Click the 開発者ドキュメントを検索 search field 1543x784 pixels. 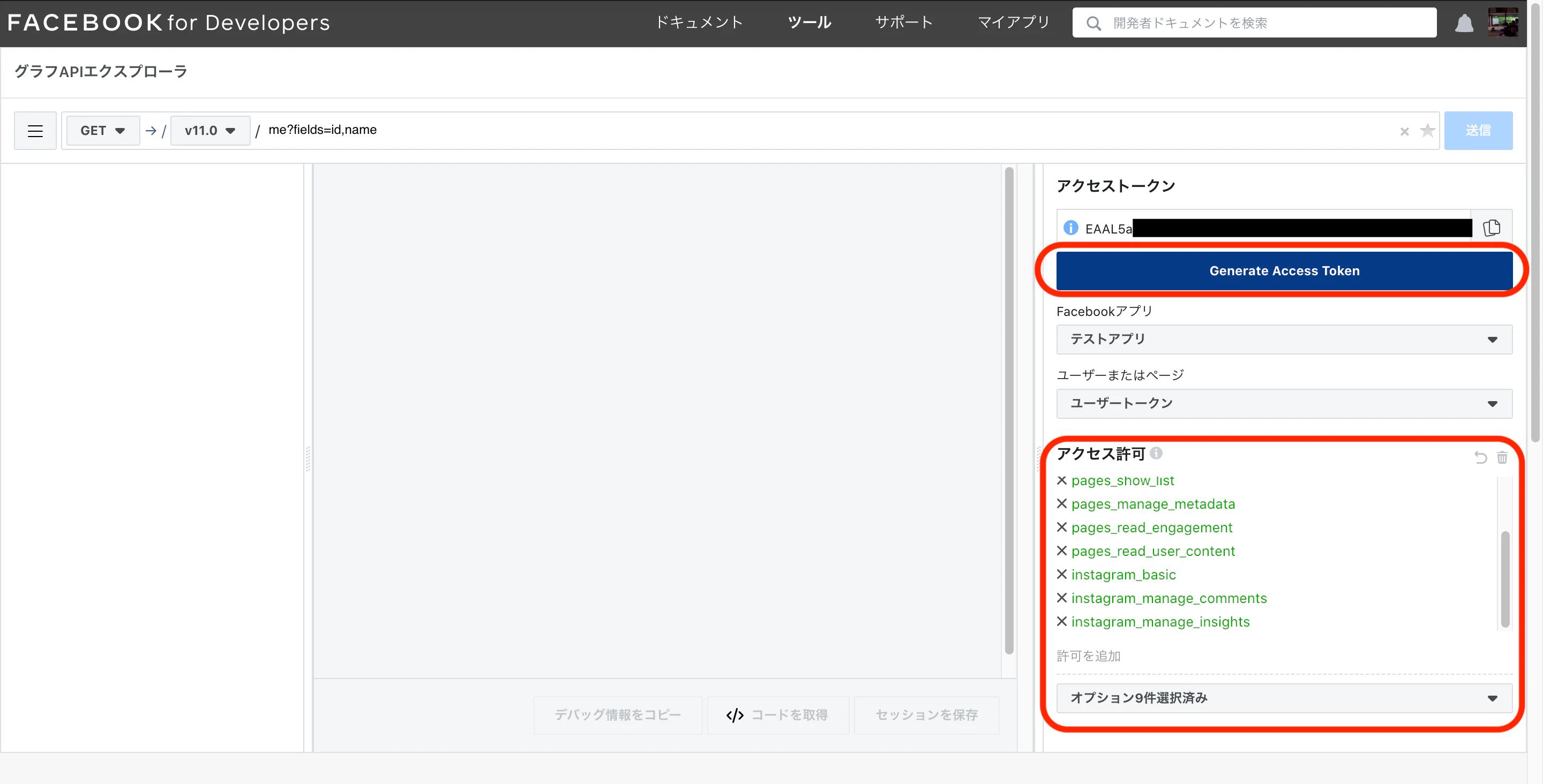(1254, 22)
